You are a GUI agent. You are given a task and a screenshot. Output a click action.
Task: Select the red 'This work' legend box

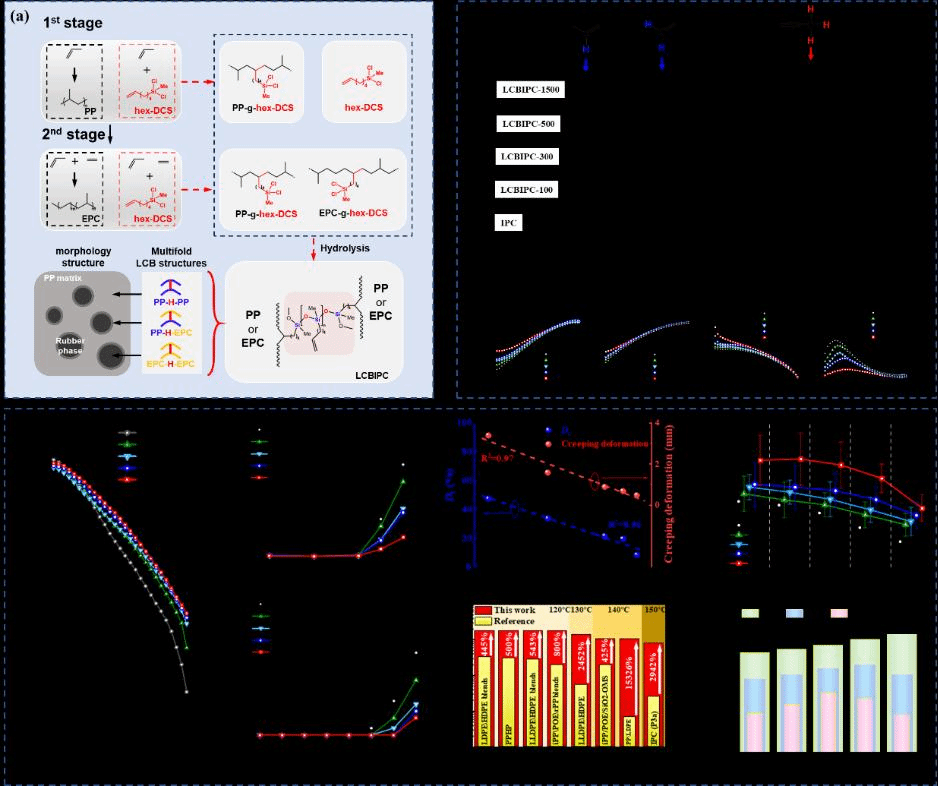(484, 609)
